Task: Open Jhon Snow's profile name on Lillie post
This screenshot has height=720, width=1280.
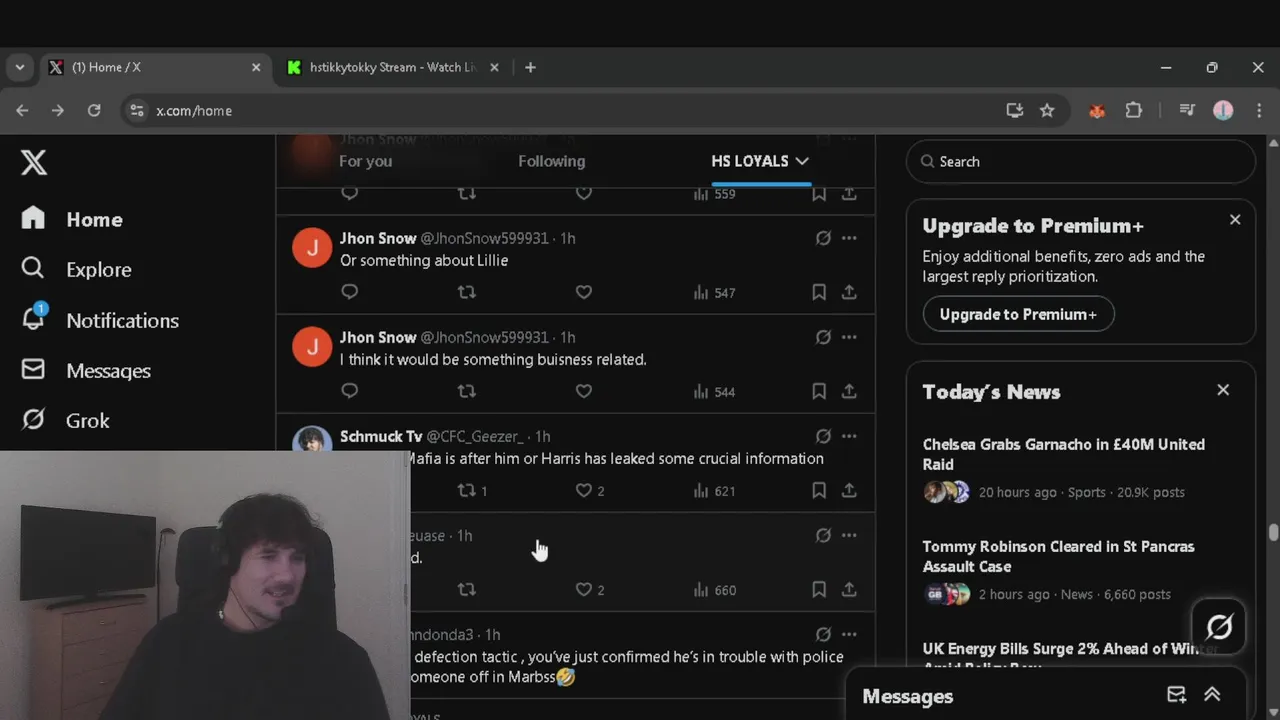Action: (378, 238)
